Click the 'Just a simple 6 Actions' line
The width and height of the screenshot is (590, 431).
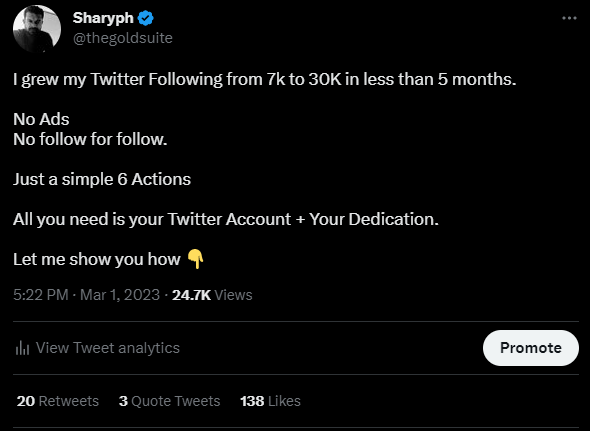102,179
